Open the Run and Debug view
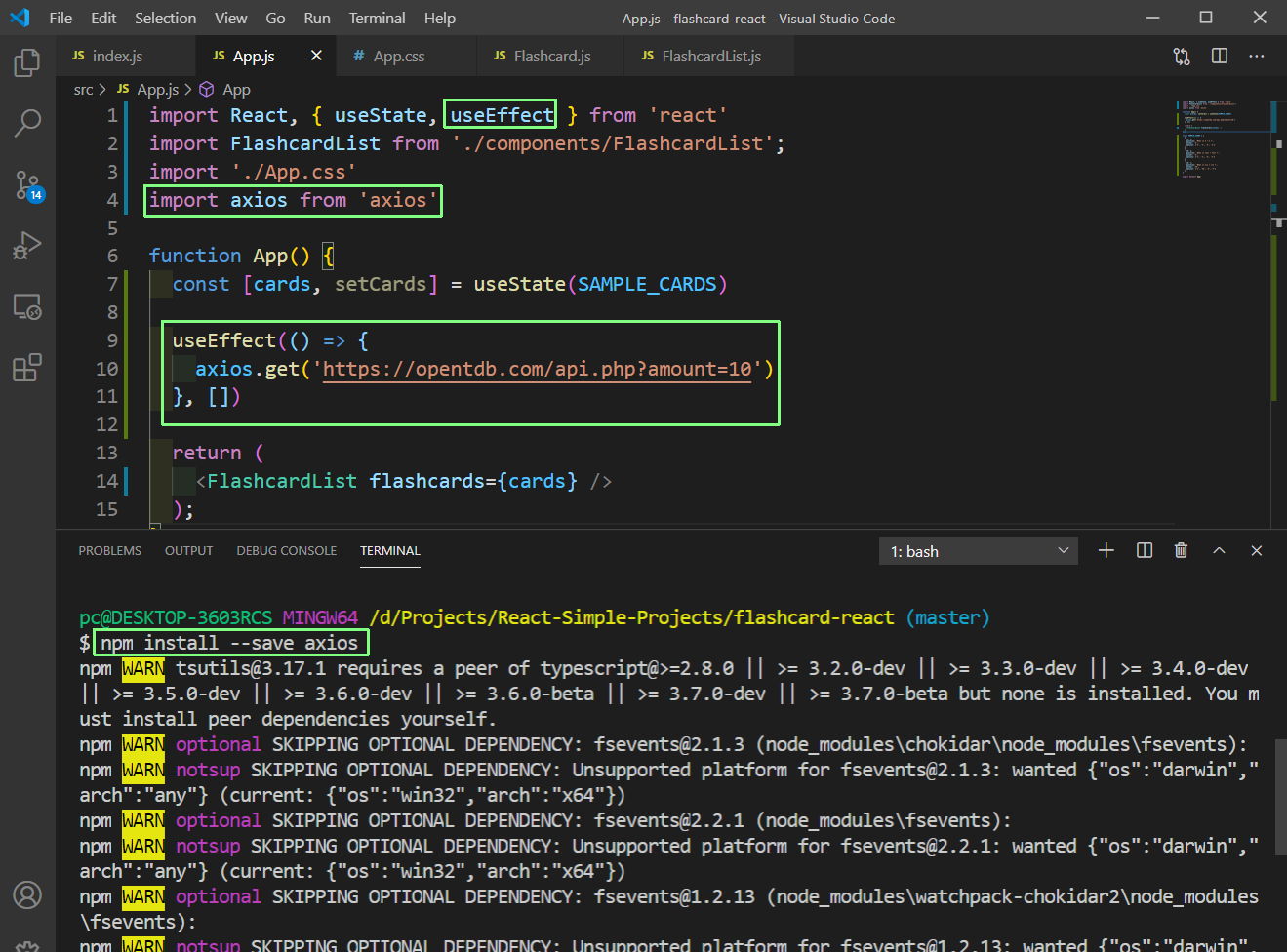This screenshot has width=1287, height=952. coord(27,245)
